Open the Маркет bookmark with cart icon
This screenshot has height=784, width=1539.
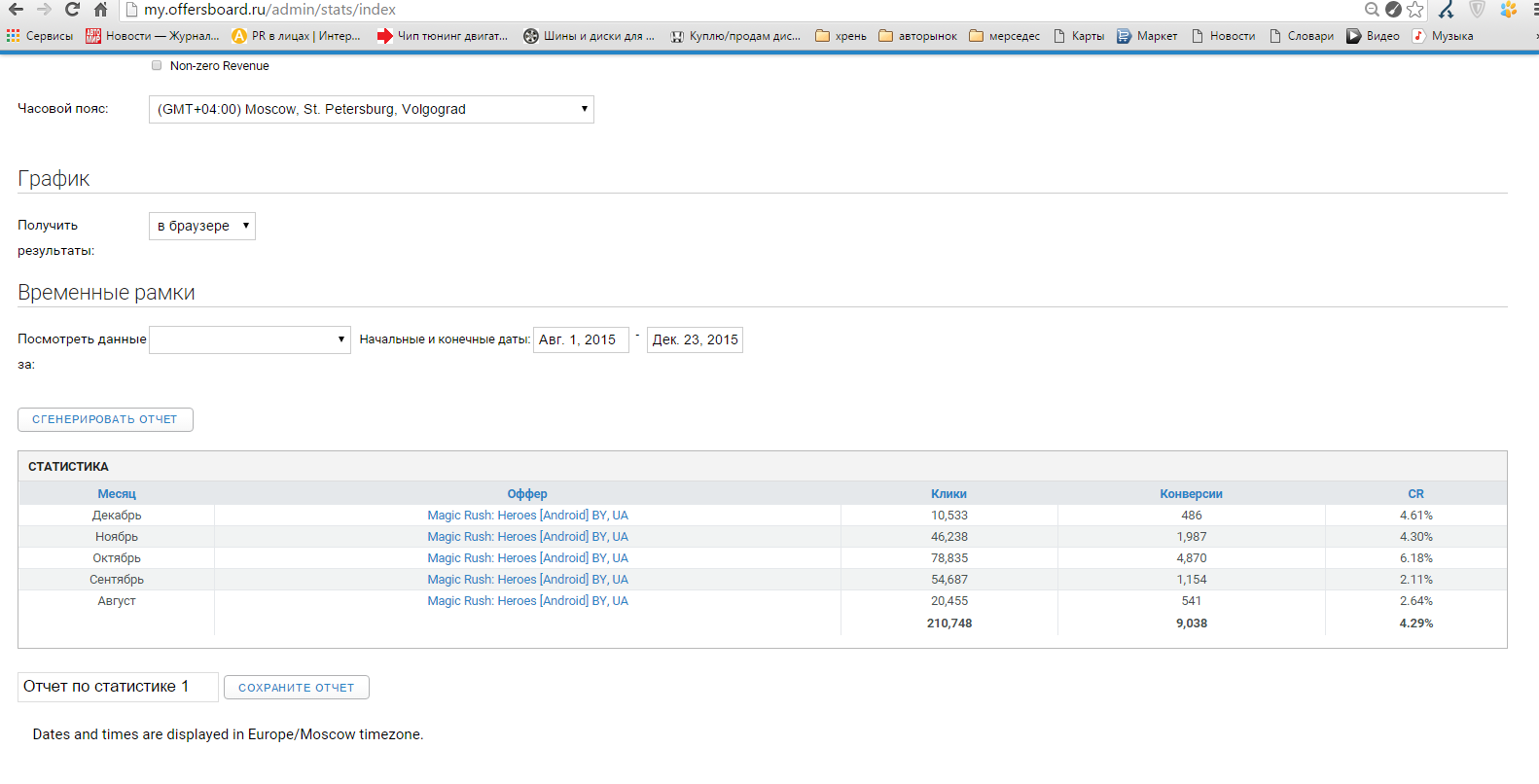[x=1147, y=36]
